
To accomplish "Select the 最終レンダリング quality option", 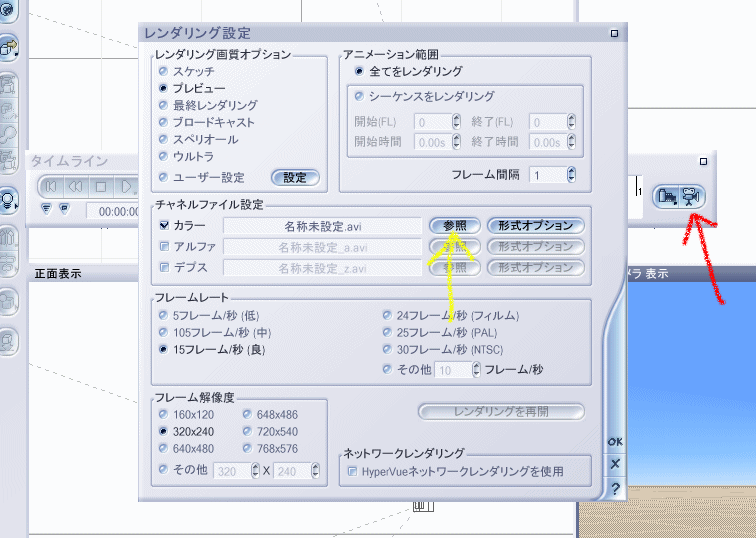I will (x=163, y=105).
